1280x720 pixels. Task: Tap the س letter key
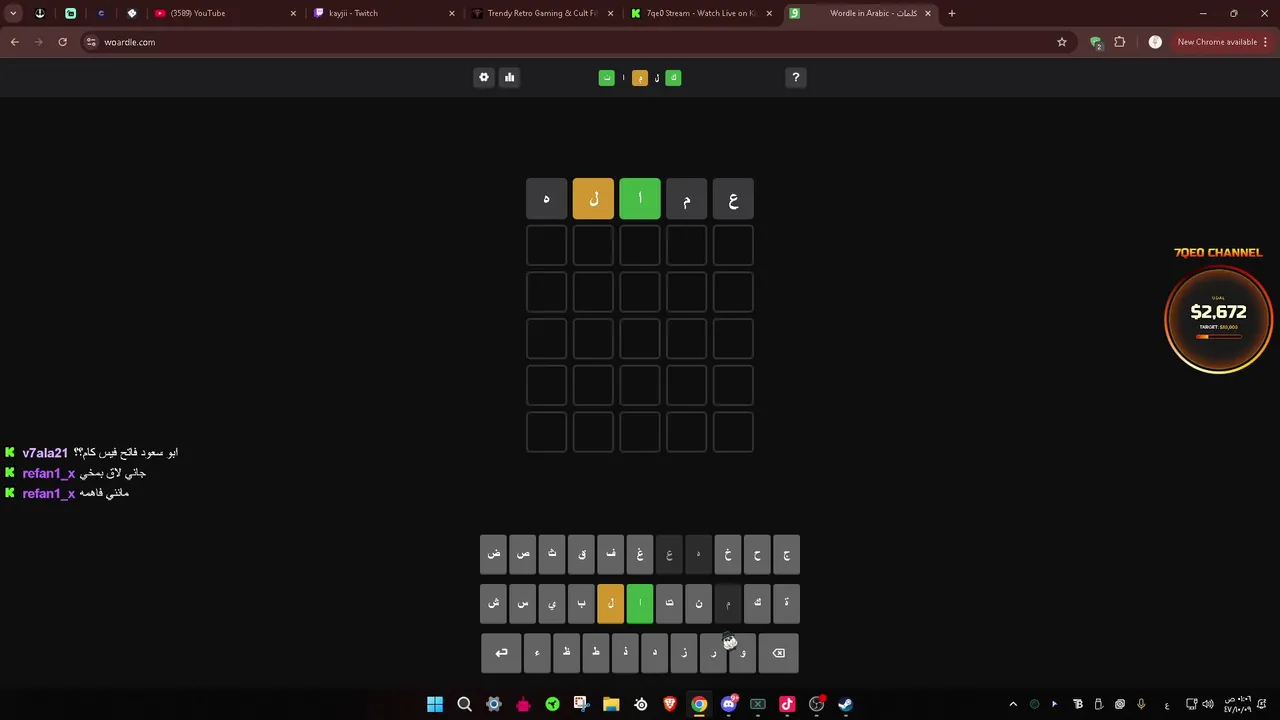coord(523,603)
